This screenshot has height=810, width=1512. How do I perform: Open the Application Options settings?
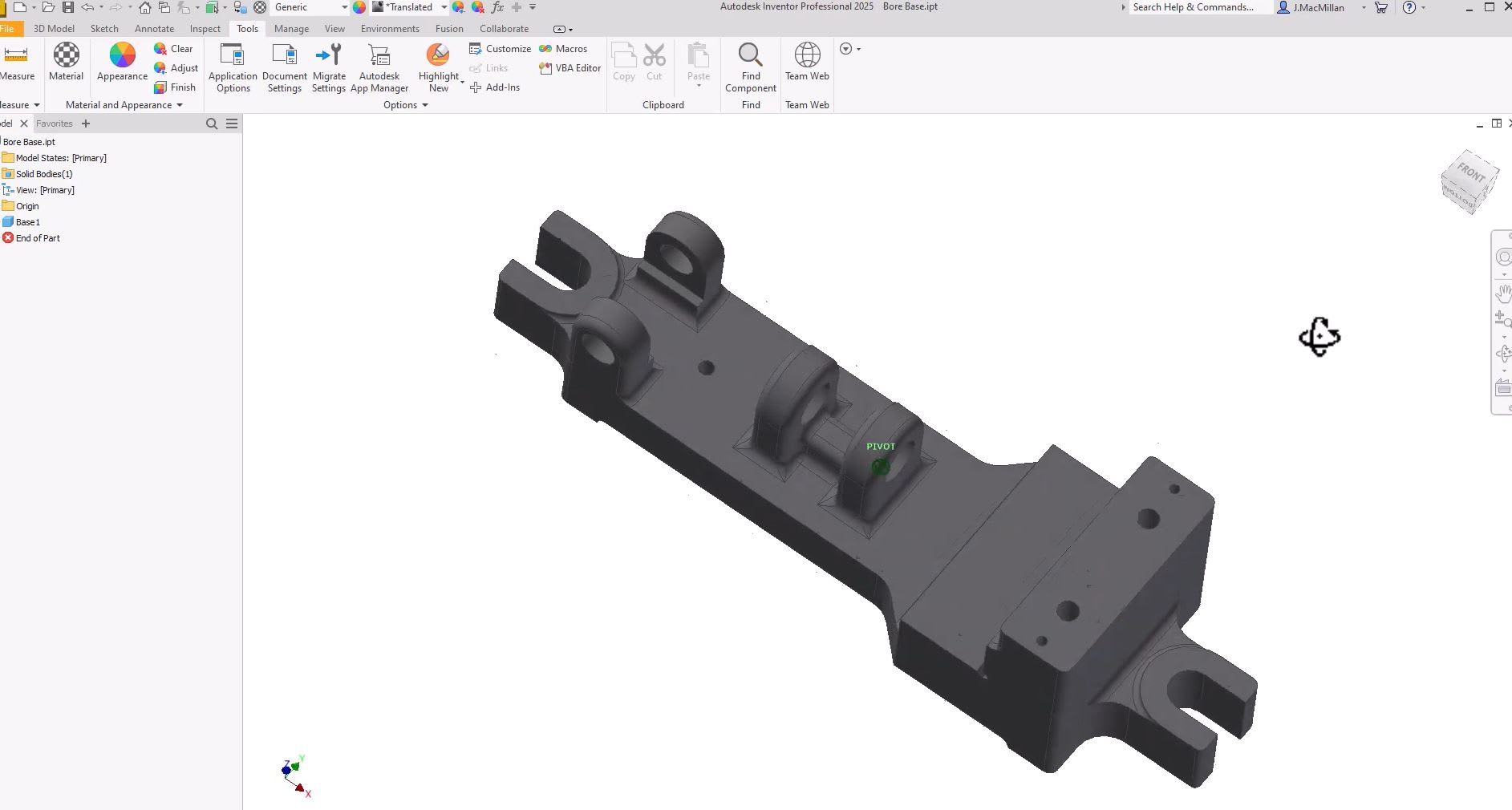pyautogui.click(x=232, y=67)
